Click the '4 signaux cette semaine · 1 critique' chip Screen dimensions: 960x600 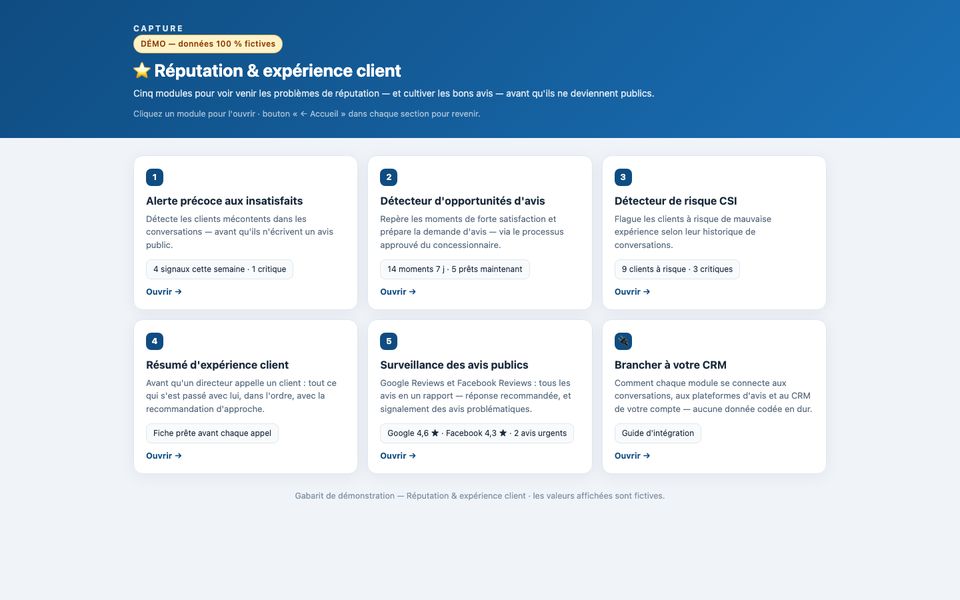[x=220, y=269]
